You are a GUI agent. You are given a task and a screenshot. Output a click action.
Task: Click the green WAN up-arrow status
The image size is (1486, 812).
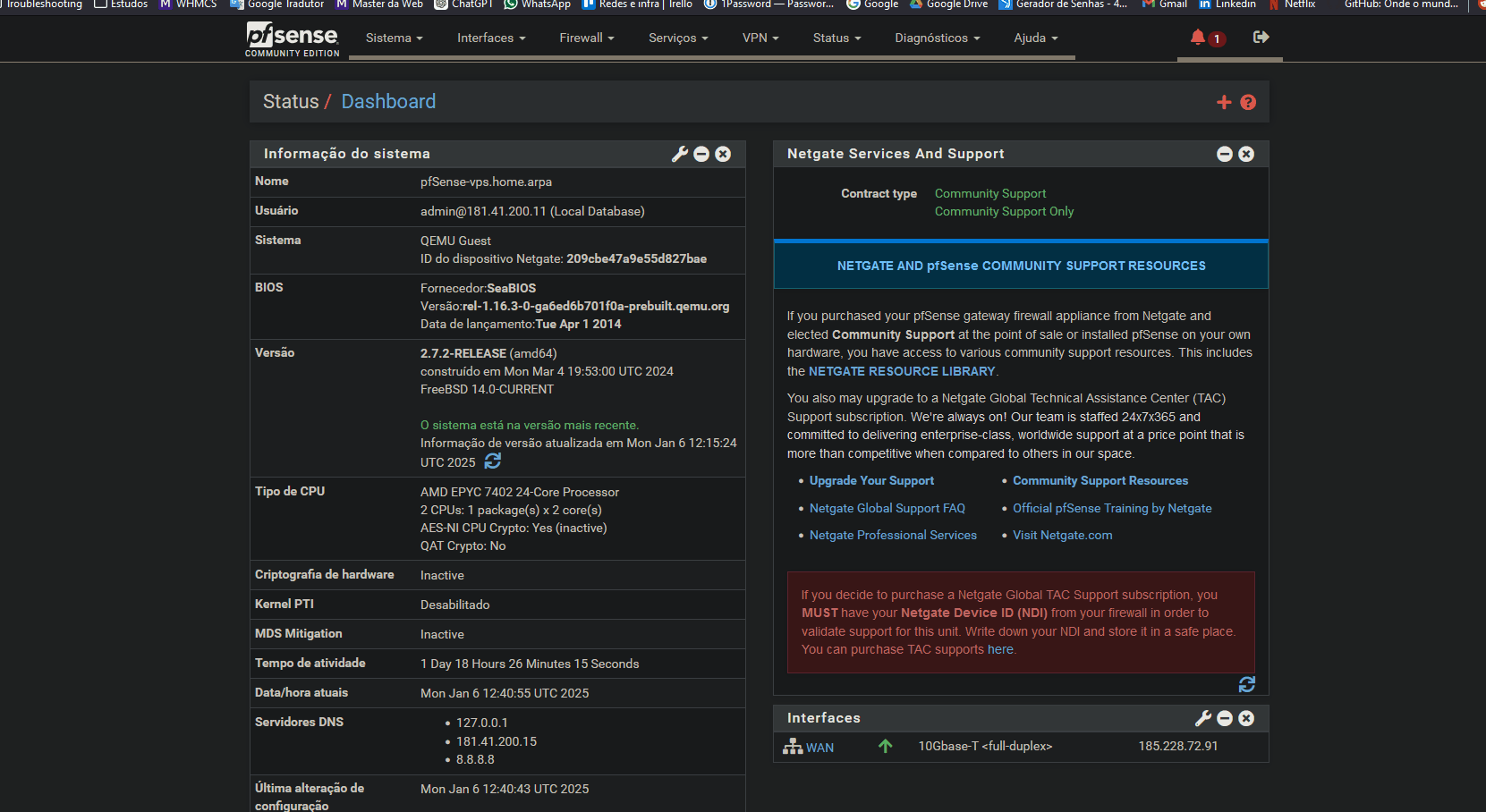coord(885,746)
